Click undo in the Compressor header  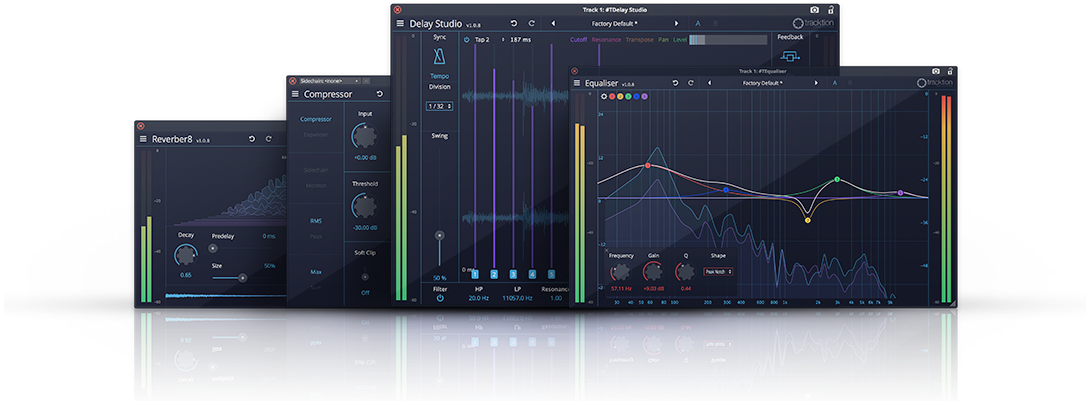(x=380, y=94)
